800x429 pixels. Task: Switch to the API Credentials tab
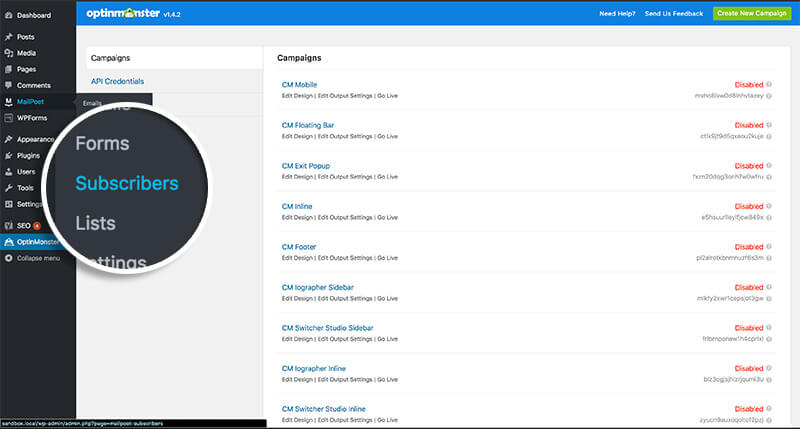point(117,81)
